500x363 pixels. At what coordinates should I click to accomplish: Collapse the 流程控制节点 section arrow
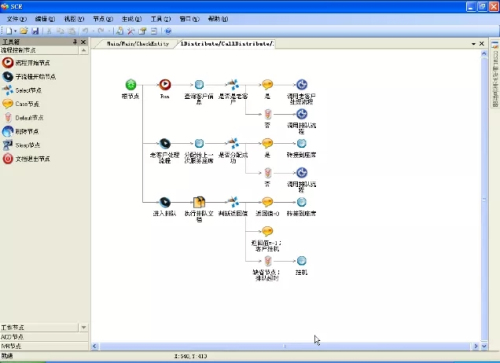click(x=84, y=50)
